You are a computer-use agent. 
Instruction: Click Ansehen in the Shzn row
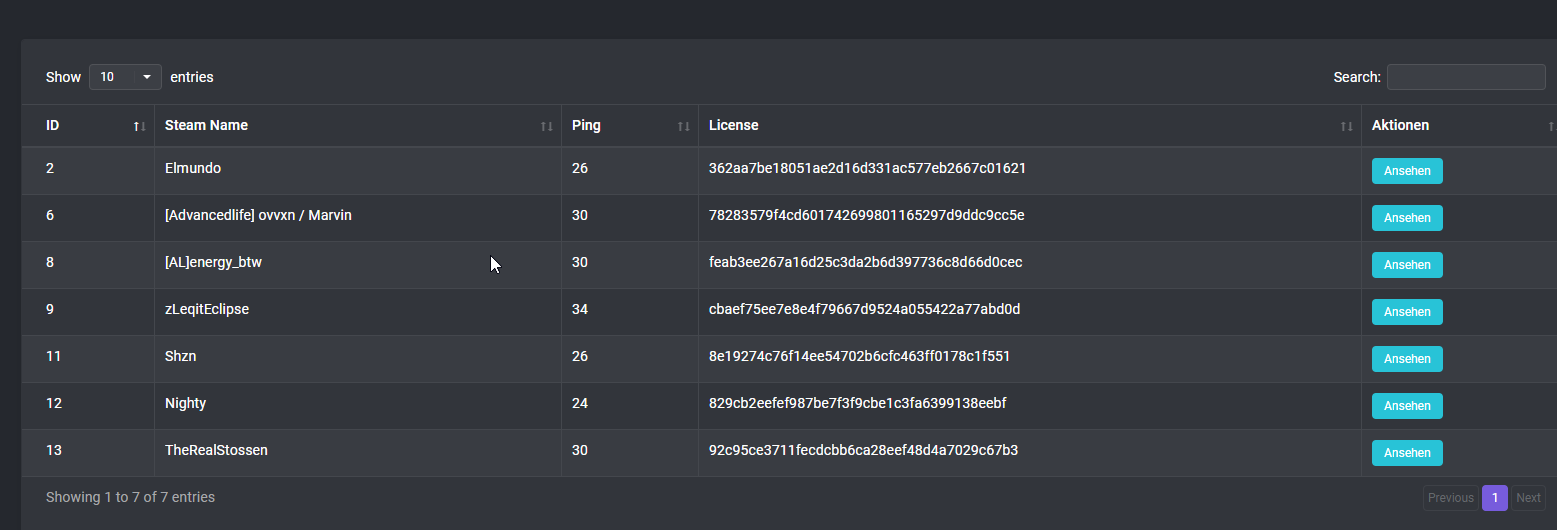1406,359
